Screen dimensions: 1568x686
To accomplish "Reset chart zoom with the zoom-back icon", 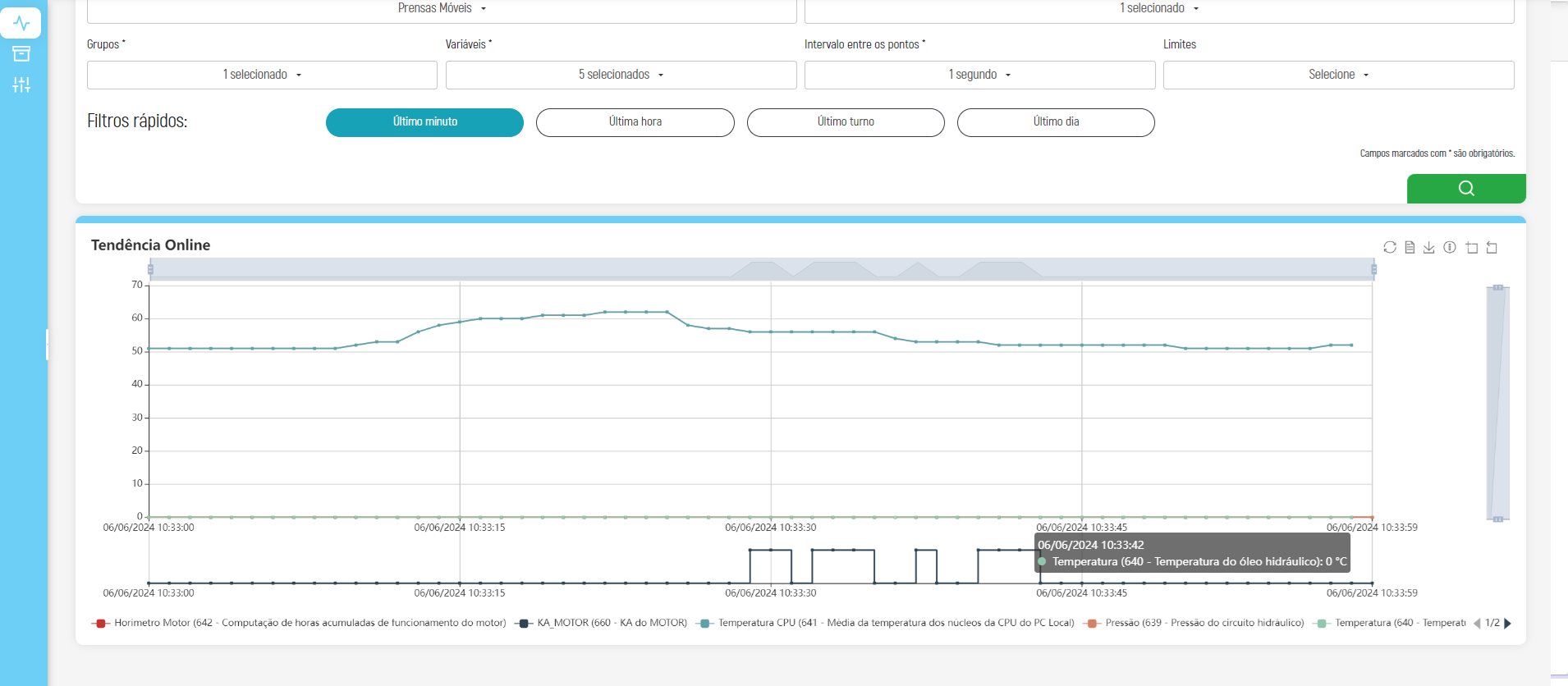I will coord(1492,247).
